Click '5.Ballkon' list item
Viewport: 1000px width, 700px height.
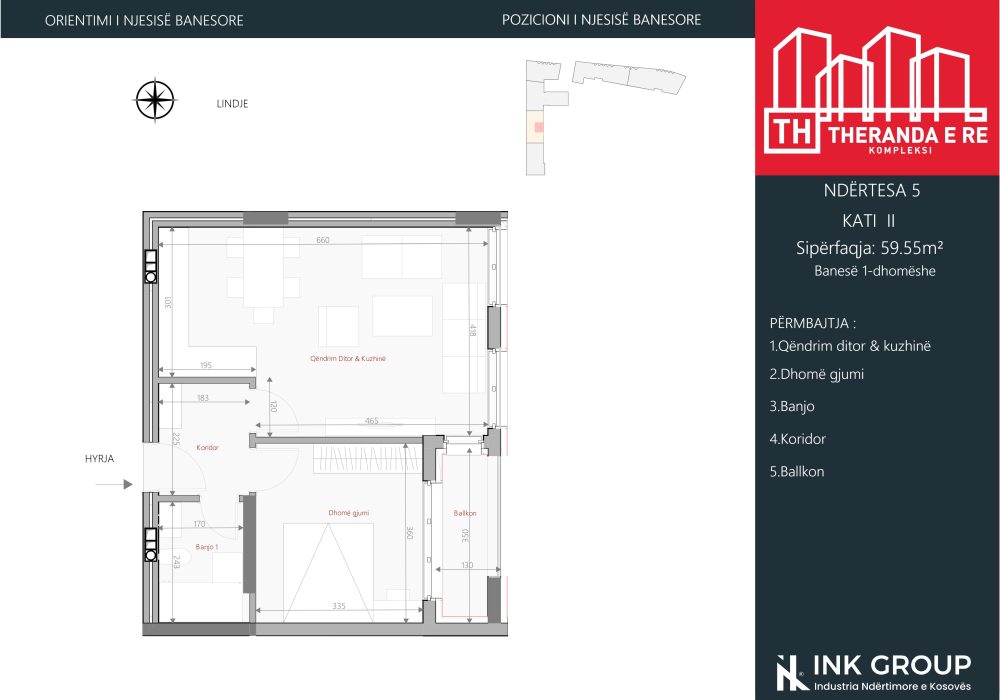(797, 472)
